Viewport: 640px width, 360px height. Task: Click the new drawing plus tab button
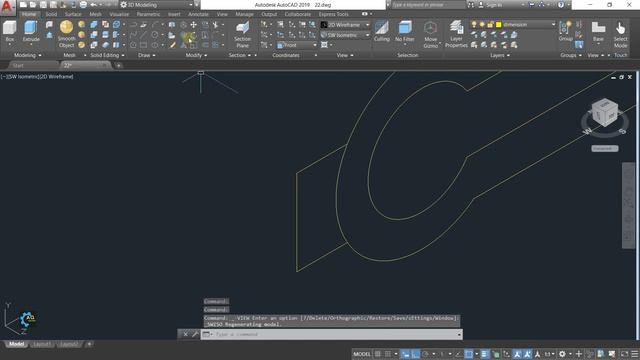(118, 65)
